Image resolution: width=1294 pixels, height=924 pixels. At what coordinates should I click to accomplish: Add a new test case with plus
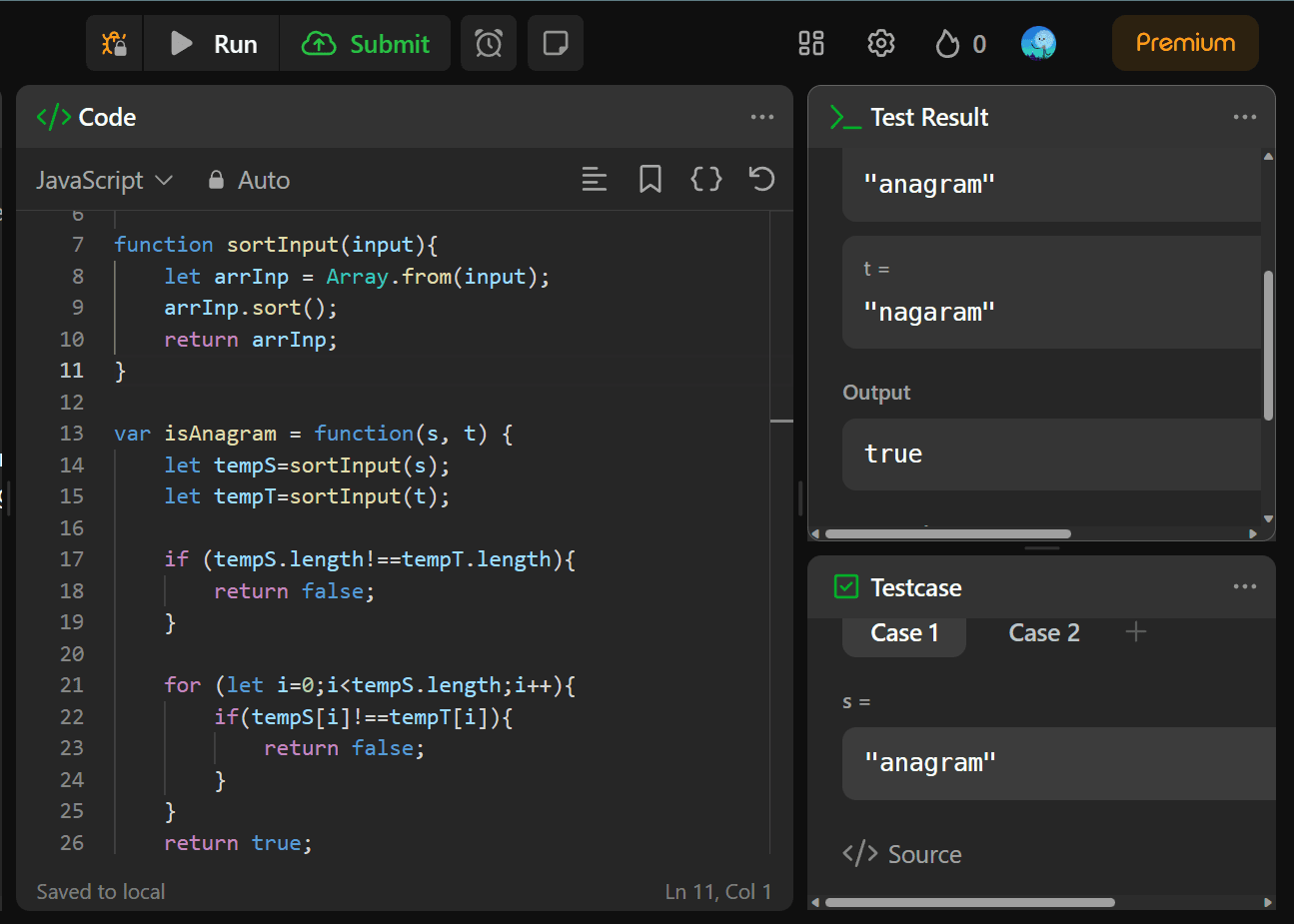coord(1136,631)
